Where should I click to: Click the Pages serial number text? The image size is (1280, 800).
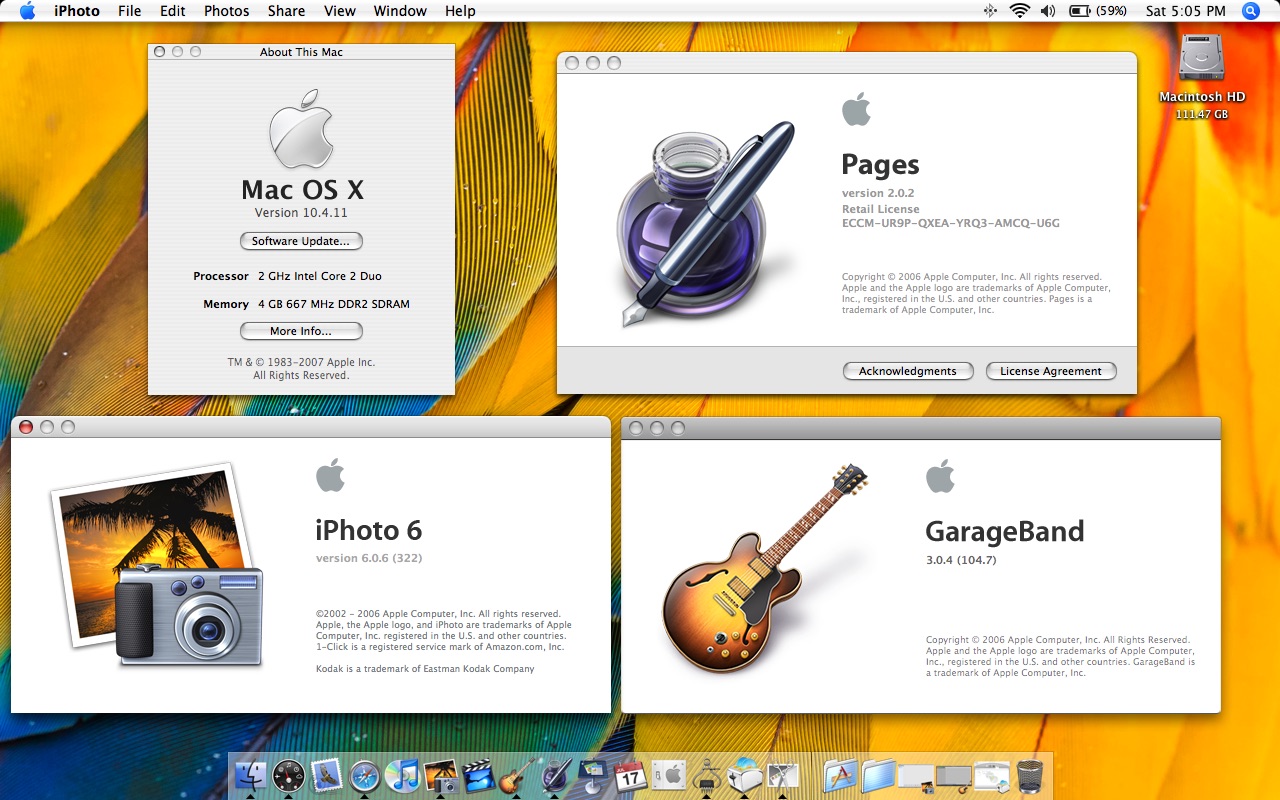(951, 224)
